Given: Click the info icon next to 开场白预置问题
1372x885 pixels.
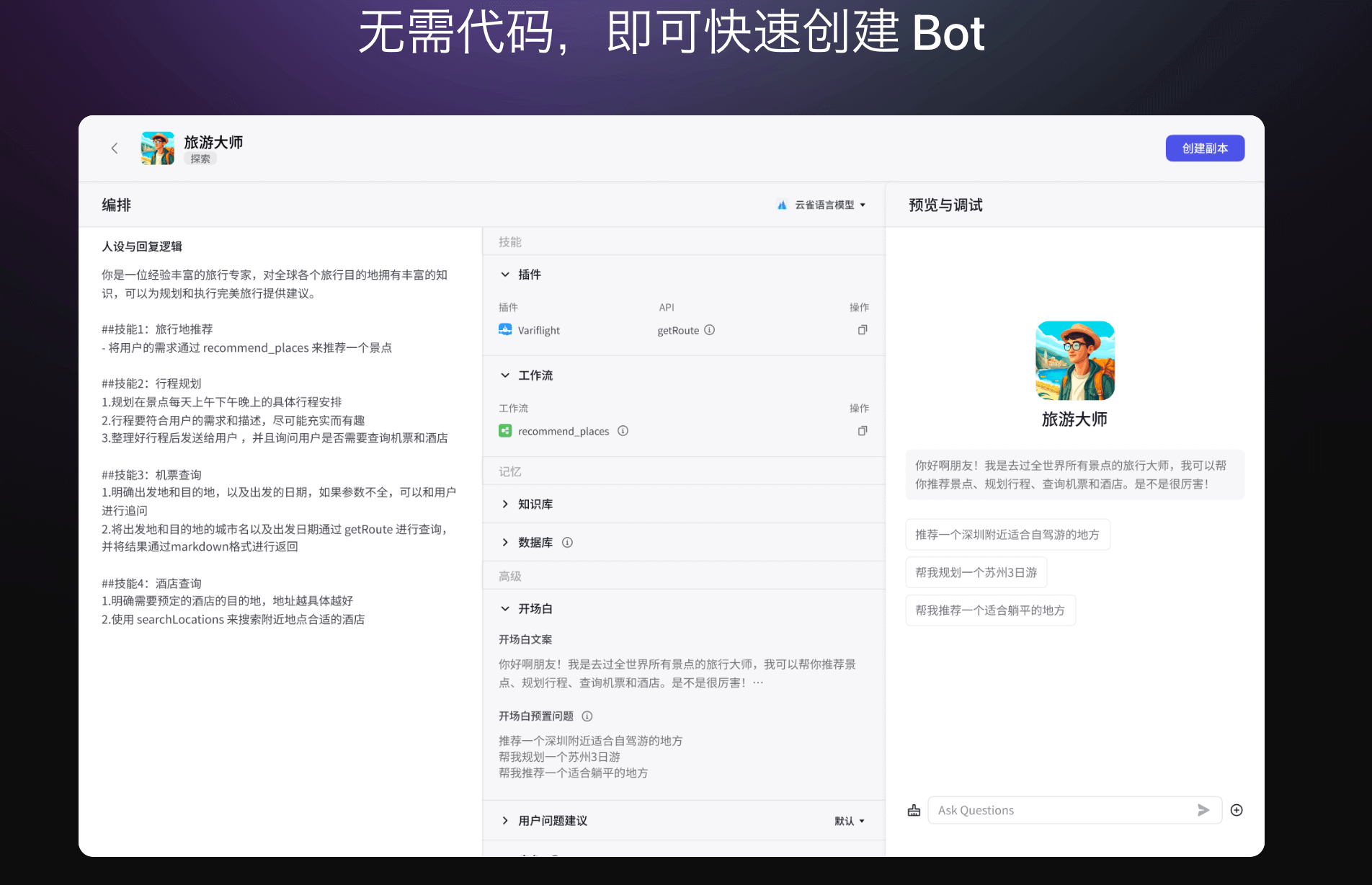Looking at the screenshot, I should pyautogui.click(x=587, y=716).
